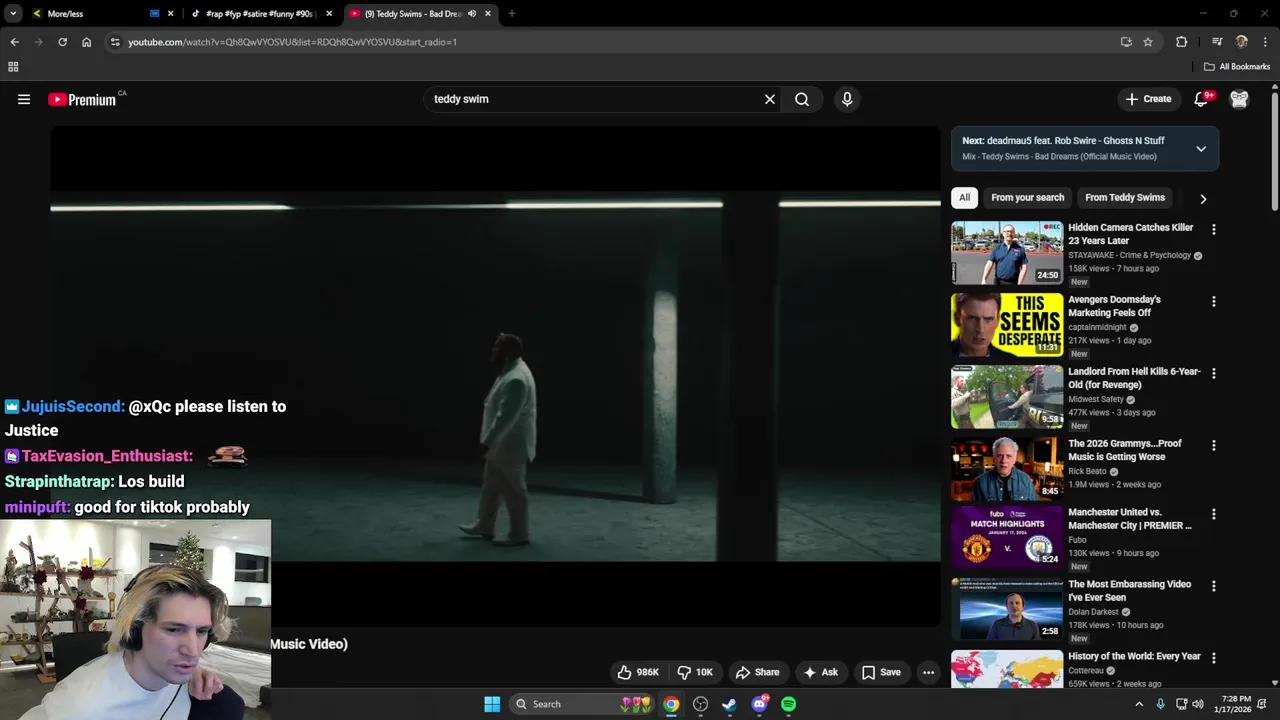
Task: Open options for Manchester United vs. City video
Action: pos(1214,514)
